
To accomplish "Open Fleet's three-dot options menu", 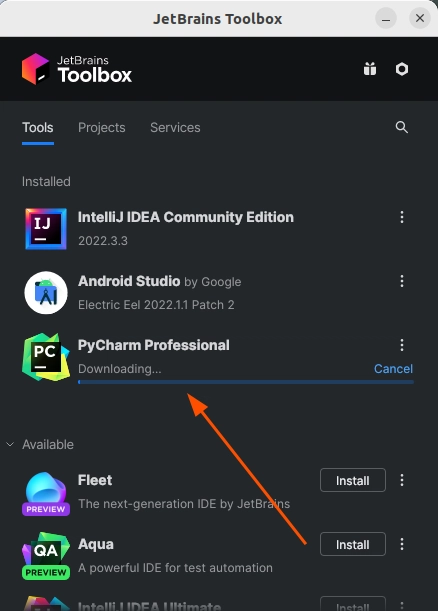I will pyautogui.click(x=402, y=480).
